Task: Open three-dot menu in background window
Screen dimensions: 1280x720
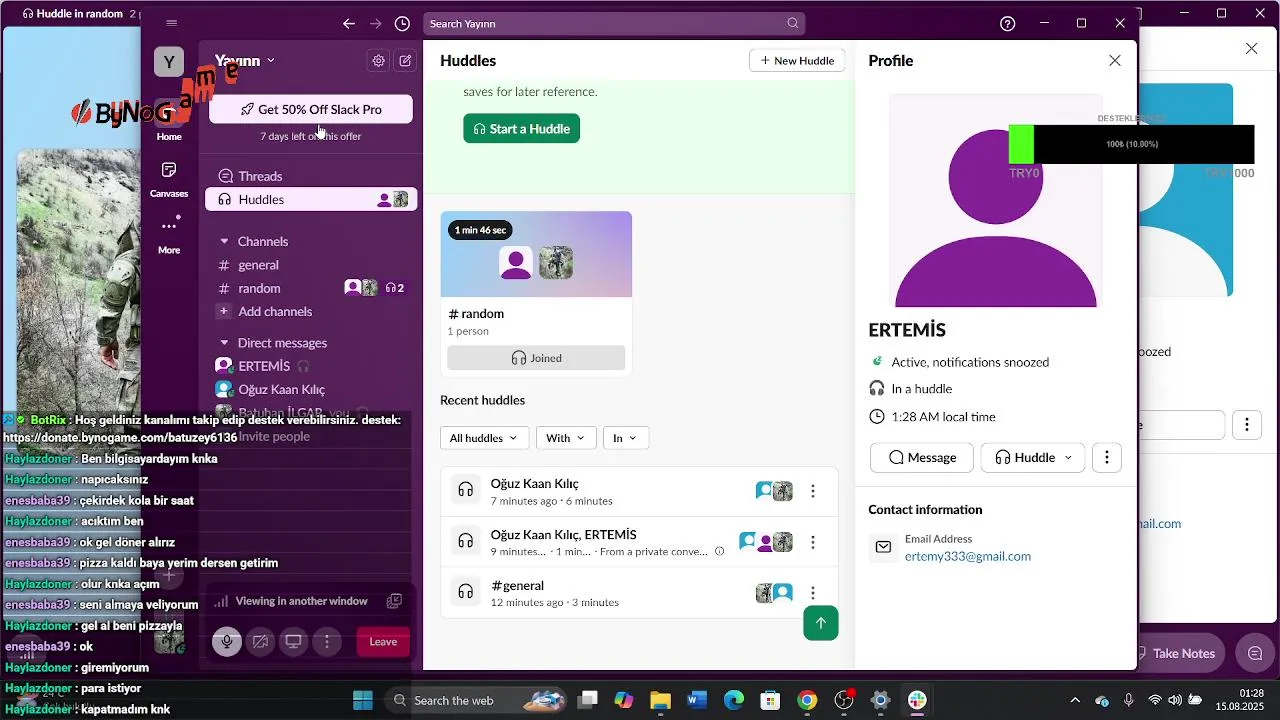Action: click(x=1246, y=424)
